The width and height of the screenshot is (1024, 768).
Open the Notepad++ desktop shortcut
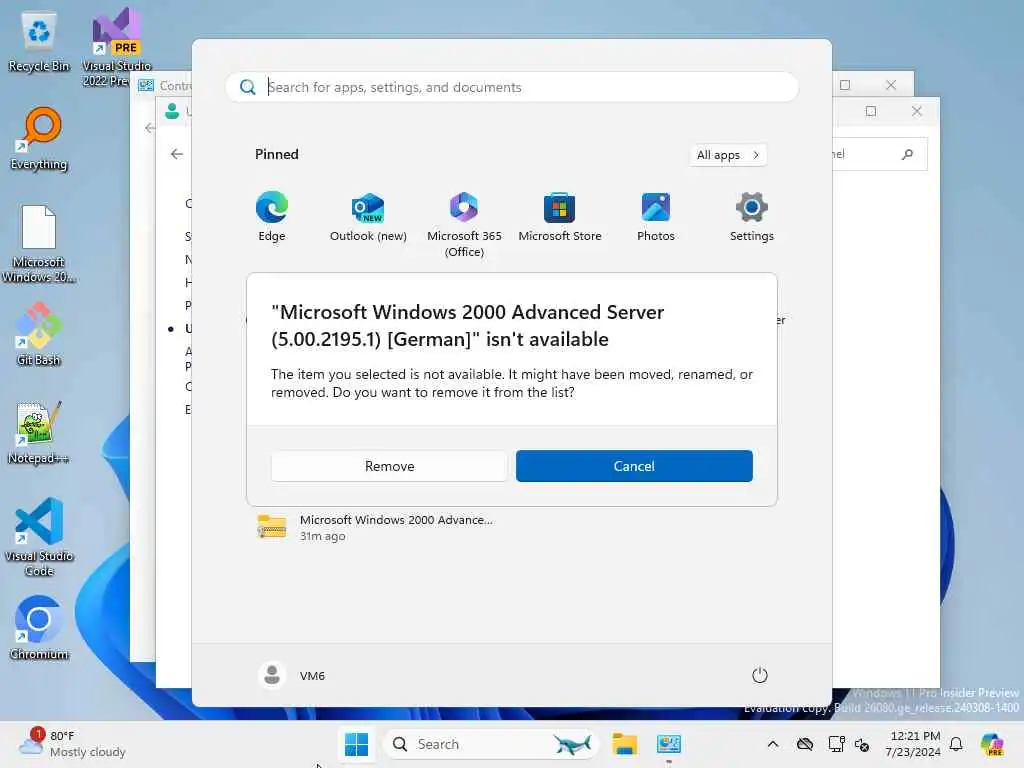tap(39, 432)
